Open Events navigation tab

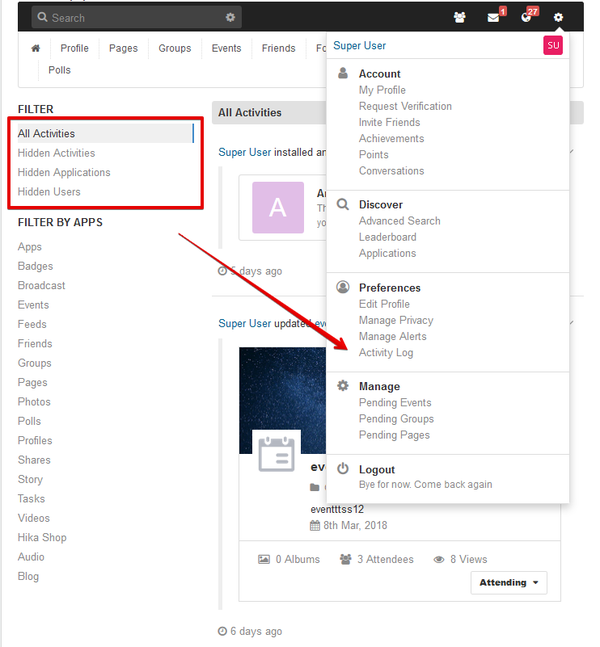pos(226,48)
